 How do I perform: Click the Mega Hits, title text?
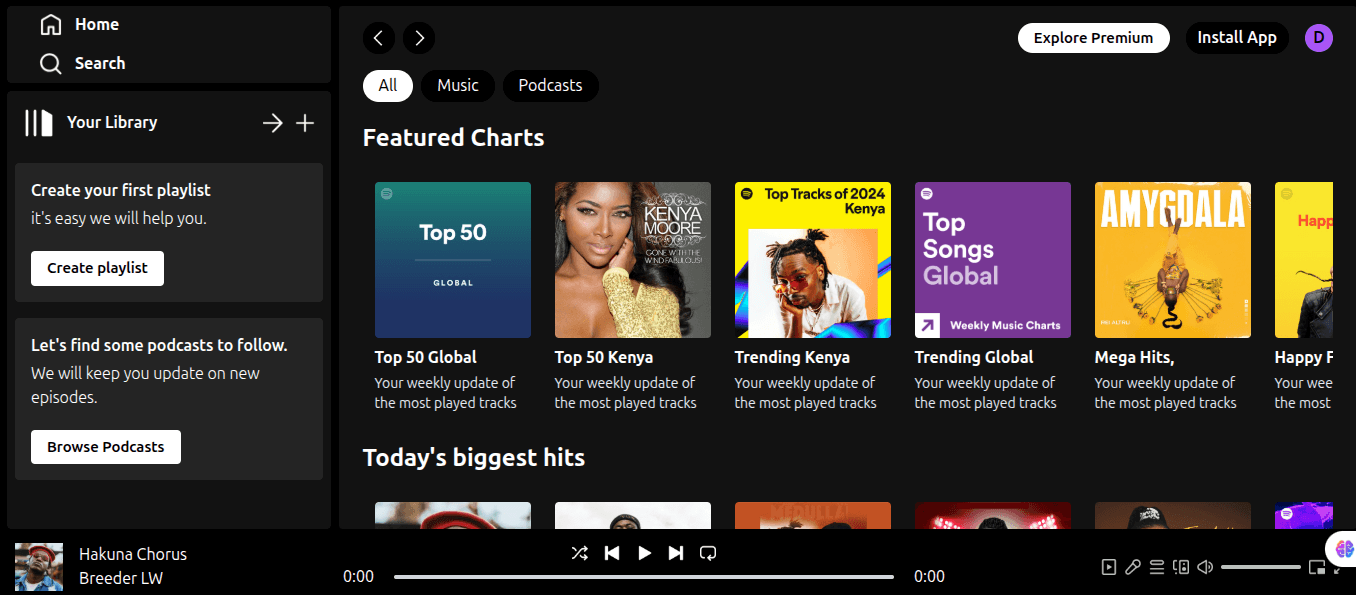coord(1134,357)
